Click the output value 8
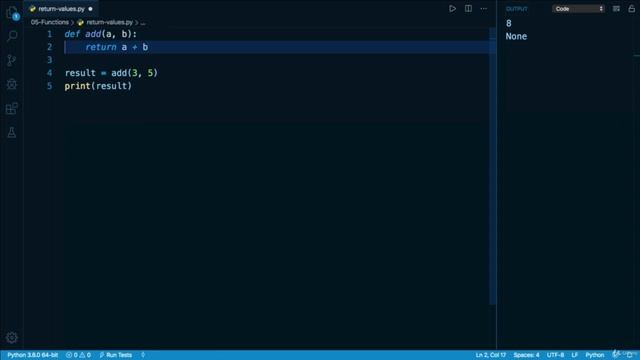 (509, 23)
